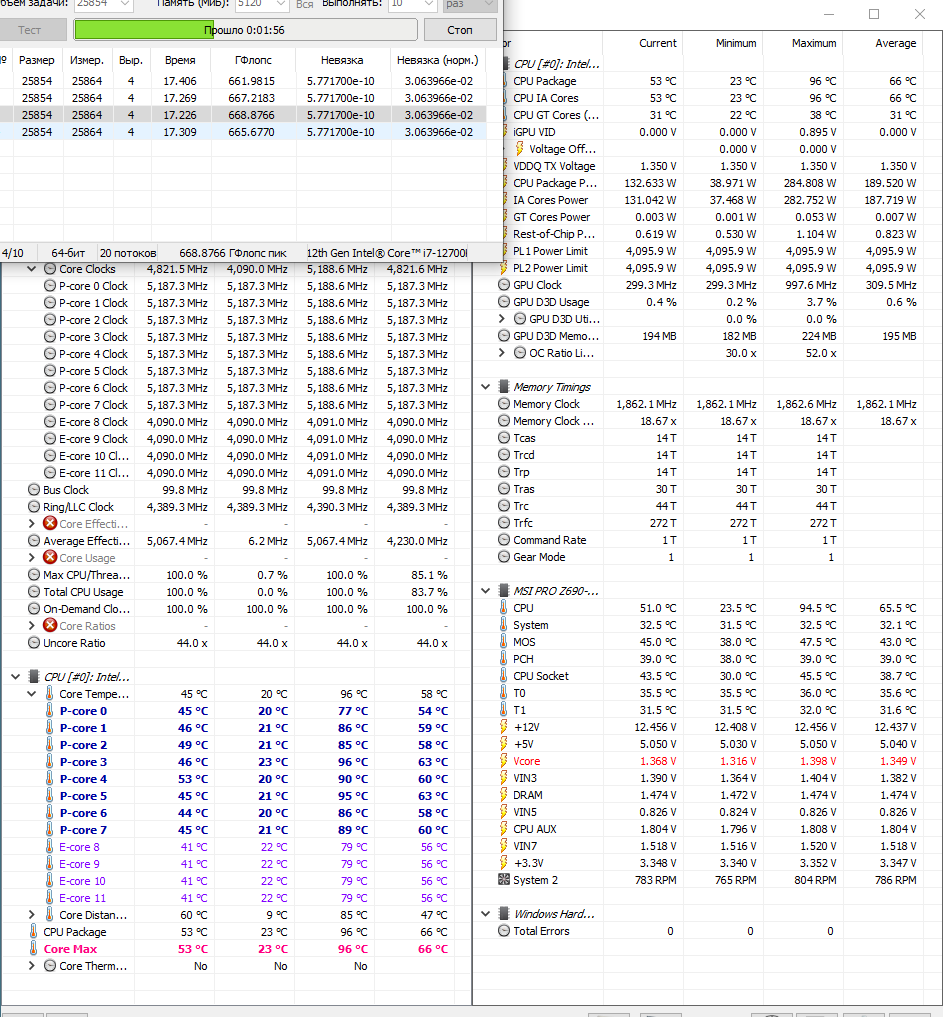Click the Vcore lightning bolt icon
The width and height of the screenshot is (943, 1017).
tap(504, 761)
